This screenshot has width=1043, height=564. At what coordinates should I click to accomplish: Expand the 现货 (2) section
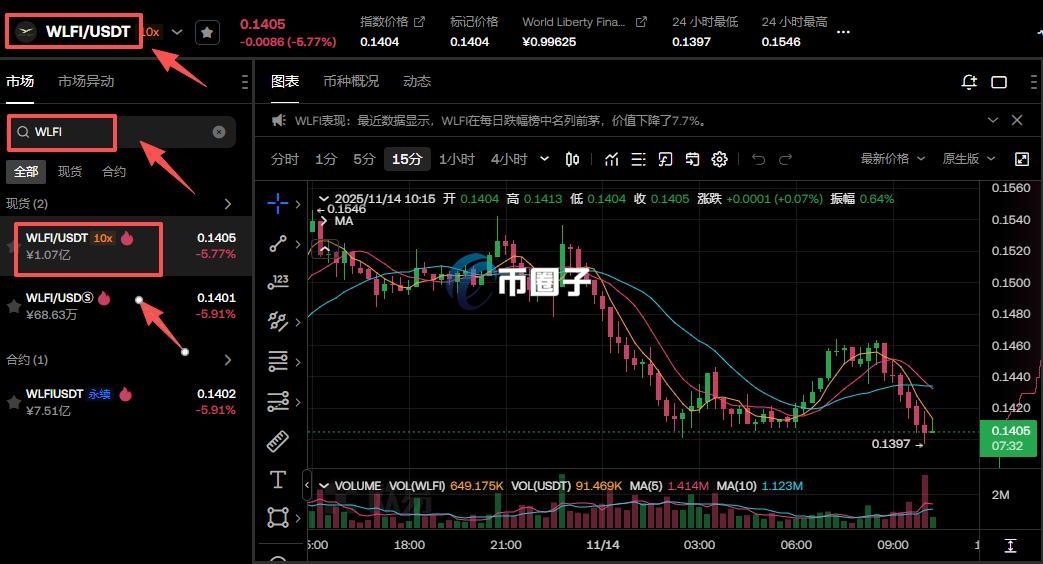click(227, 204)
